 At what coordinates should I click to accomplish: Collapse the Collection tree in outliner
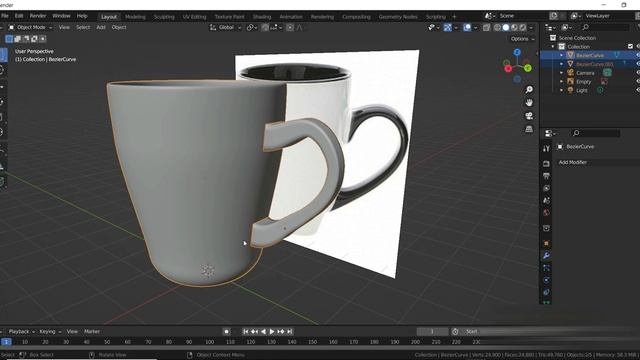coord(553,47)
